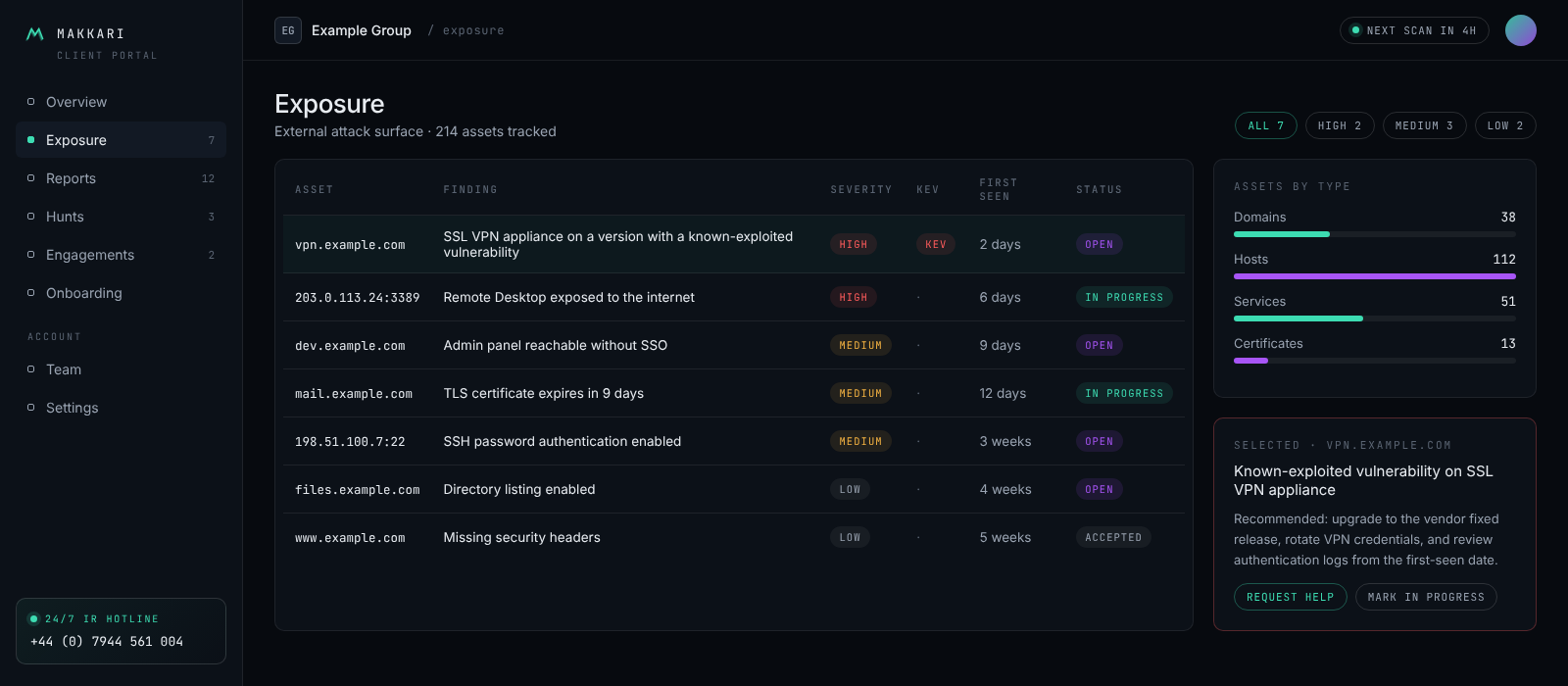Viewport: 1568px width, 686px height.
Task: Click '2 days' first seen cell
Action: [x=1000, y=244]
